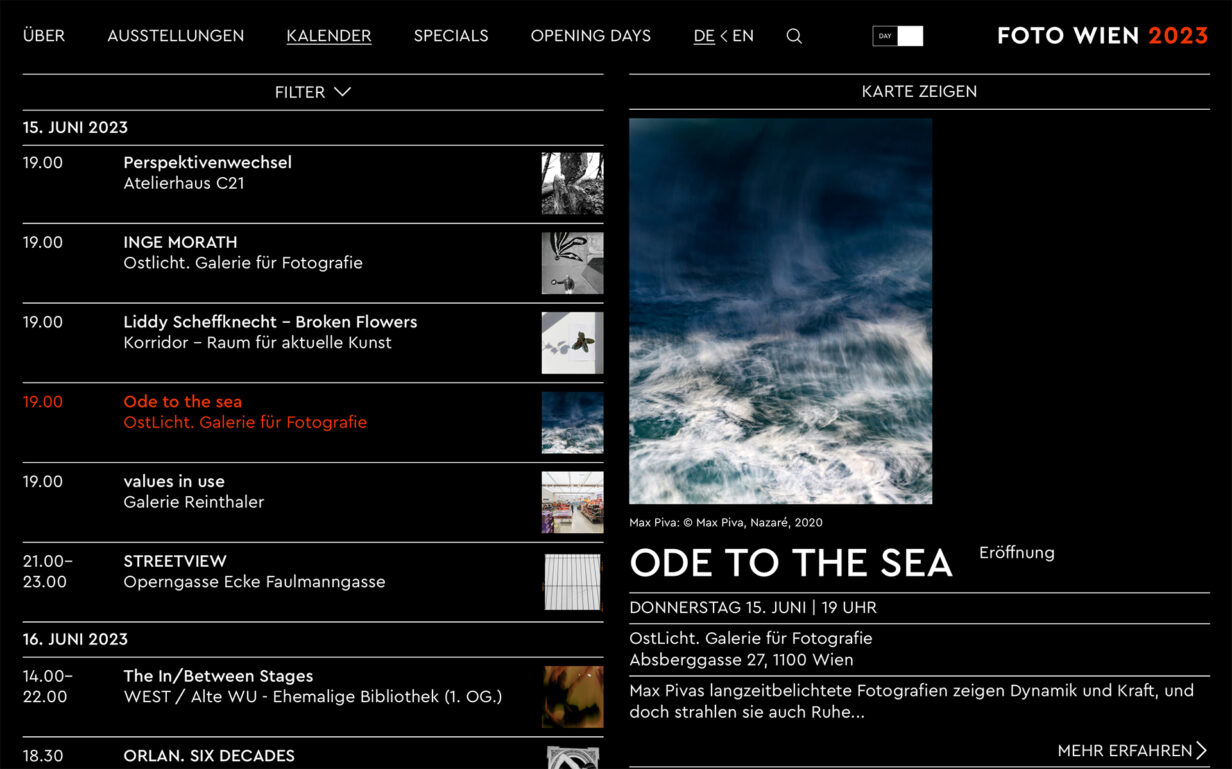Click the Absberggasse 27, 1100 Wien address
The height and width of the screenshot is (769, 1232).
point(741,660)
